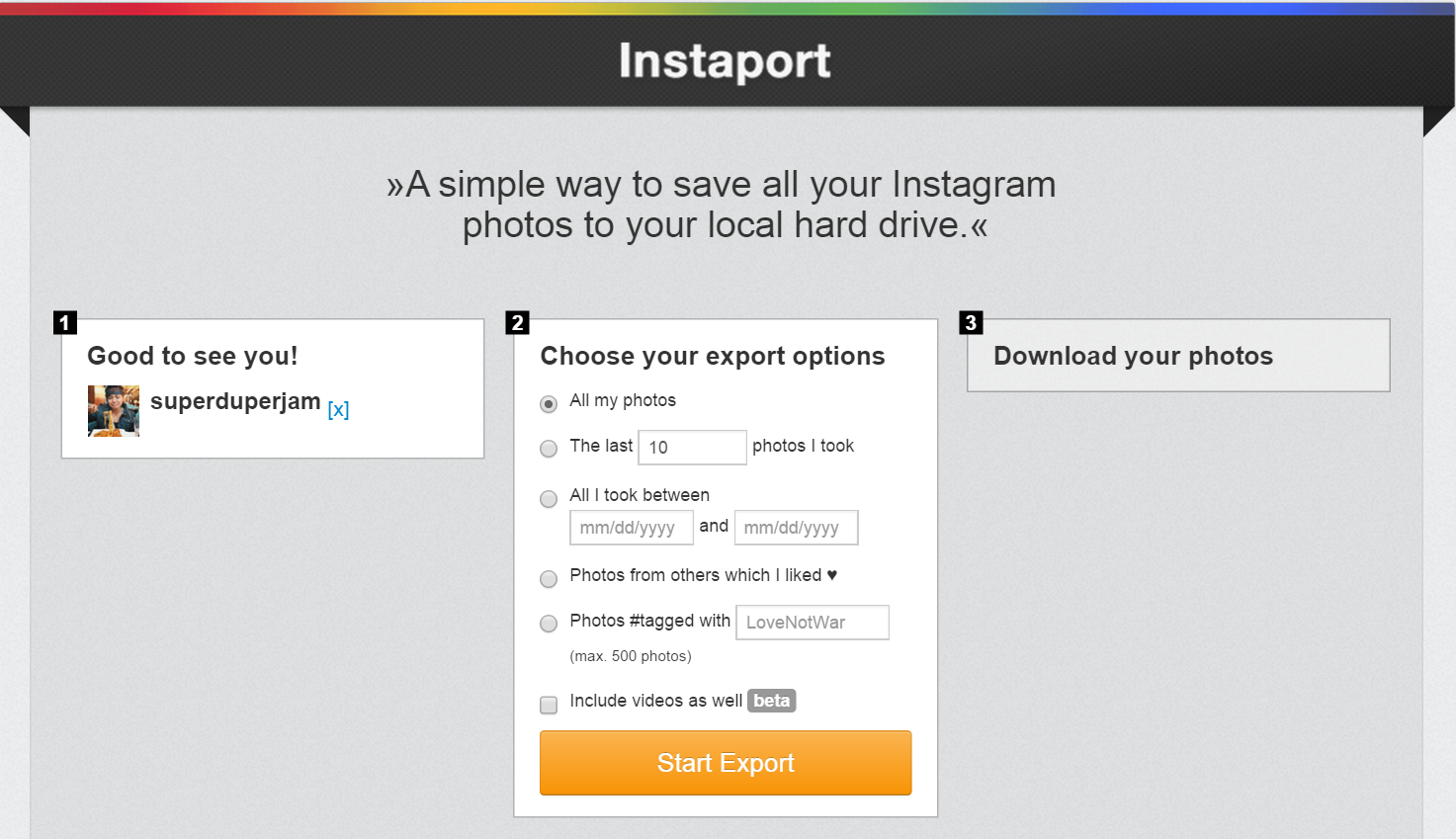
Task: Log out using the [x] link
Action: 338,409
